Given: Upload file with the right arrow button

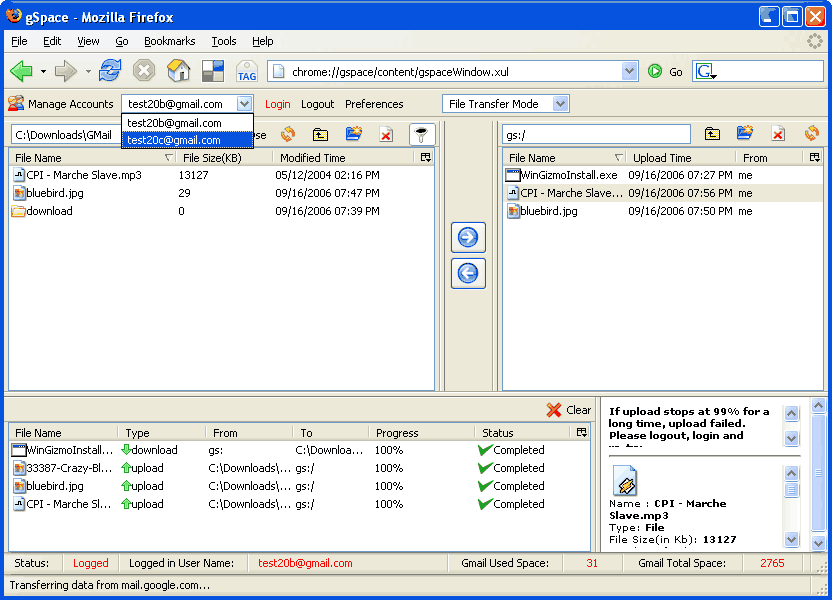Looking at the screenshot, I should (468, 238).
